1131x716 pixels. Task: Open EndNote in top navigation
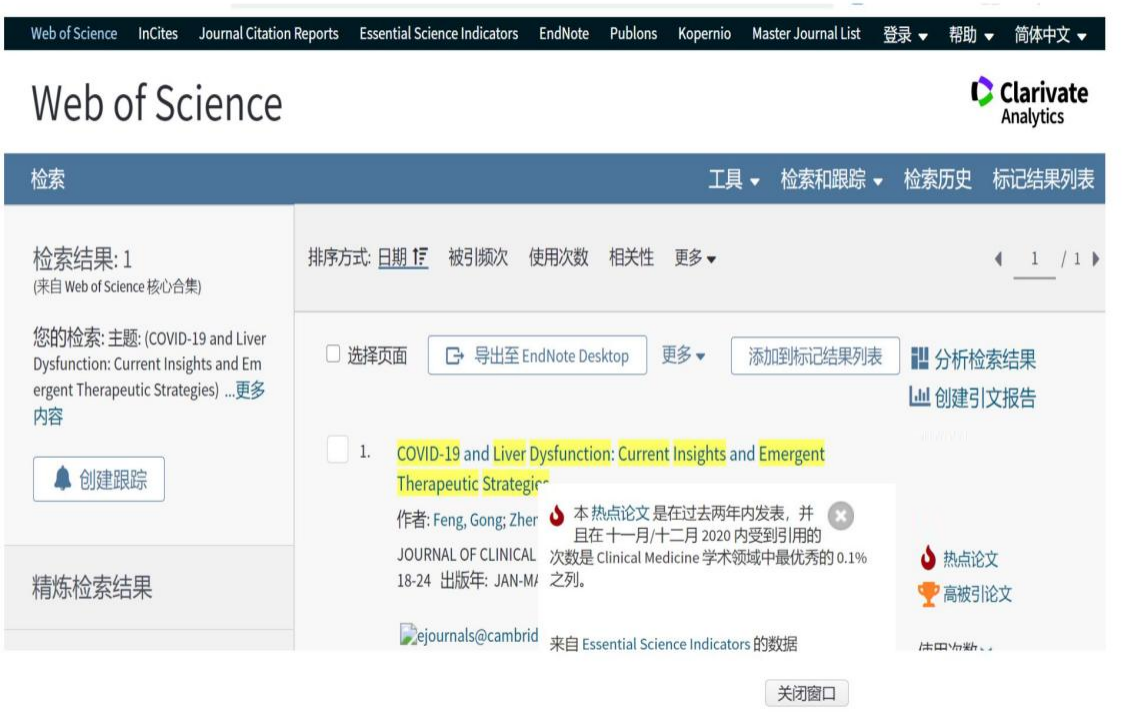564,33
